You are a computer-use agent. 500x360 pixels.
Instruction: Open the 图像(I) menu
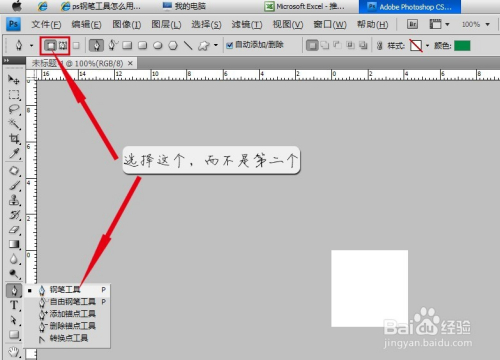click(127, 24)
